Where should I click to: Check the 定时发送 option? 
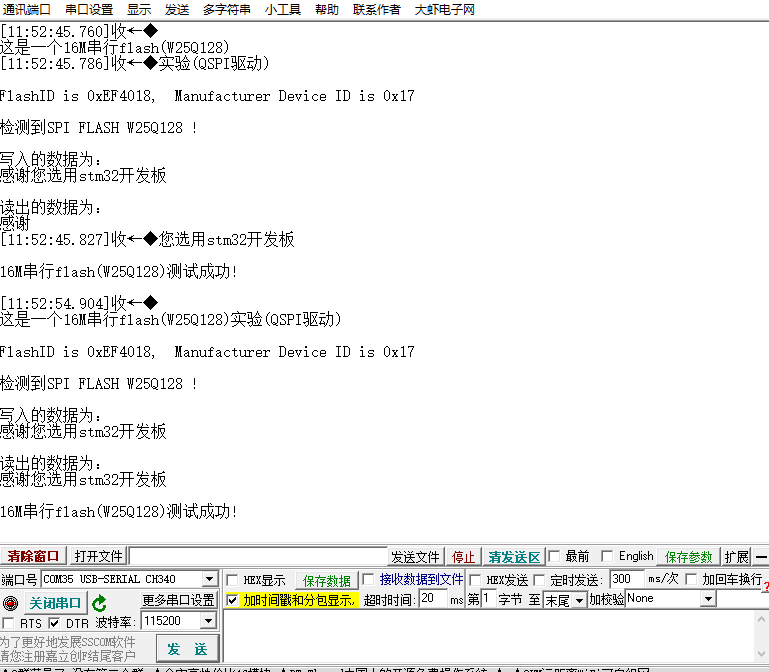(540, 580)
